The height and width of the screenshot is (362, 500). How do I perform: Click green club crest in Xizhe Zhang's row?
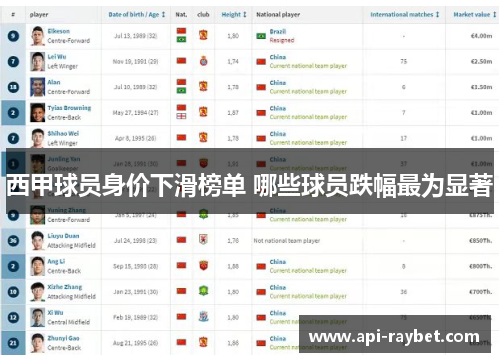click(203, 291)
